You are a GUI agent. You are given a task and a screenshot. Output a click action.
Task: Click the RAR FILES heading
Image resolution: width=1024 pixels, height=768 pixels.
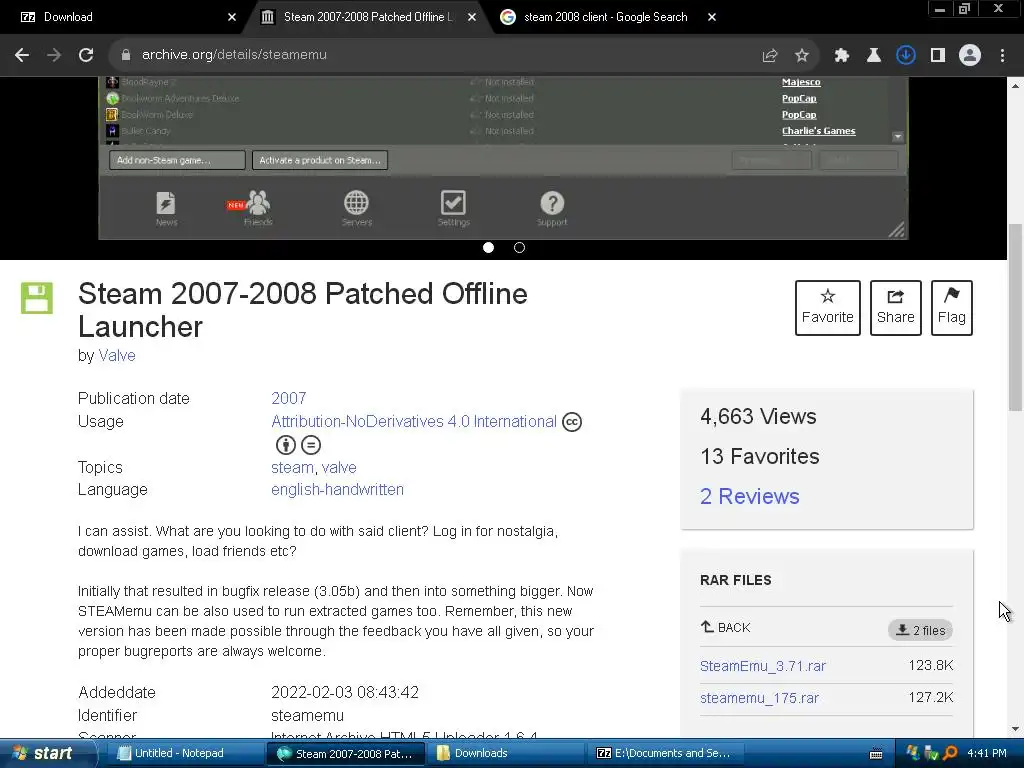click(735, 580)
